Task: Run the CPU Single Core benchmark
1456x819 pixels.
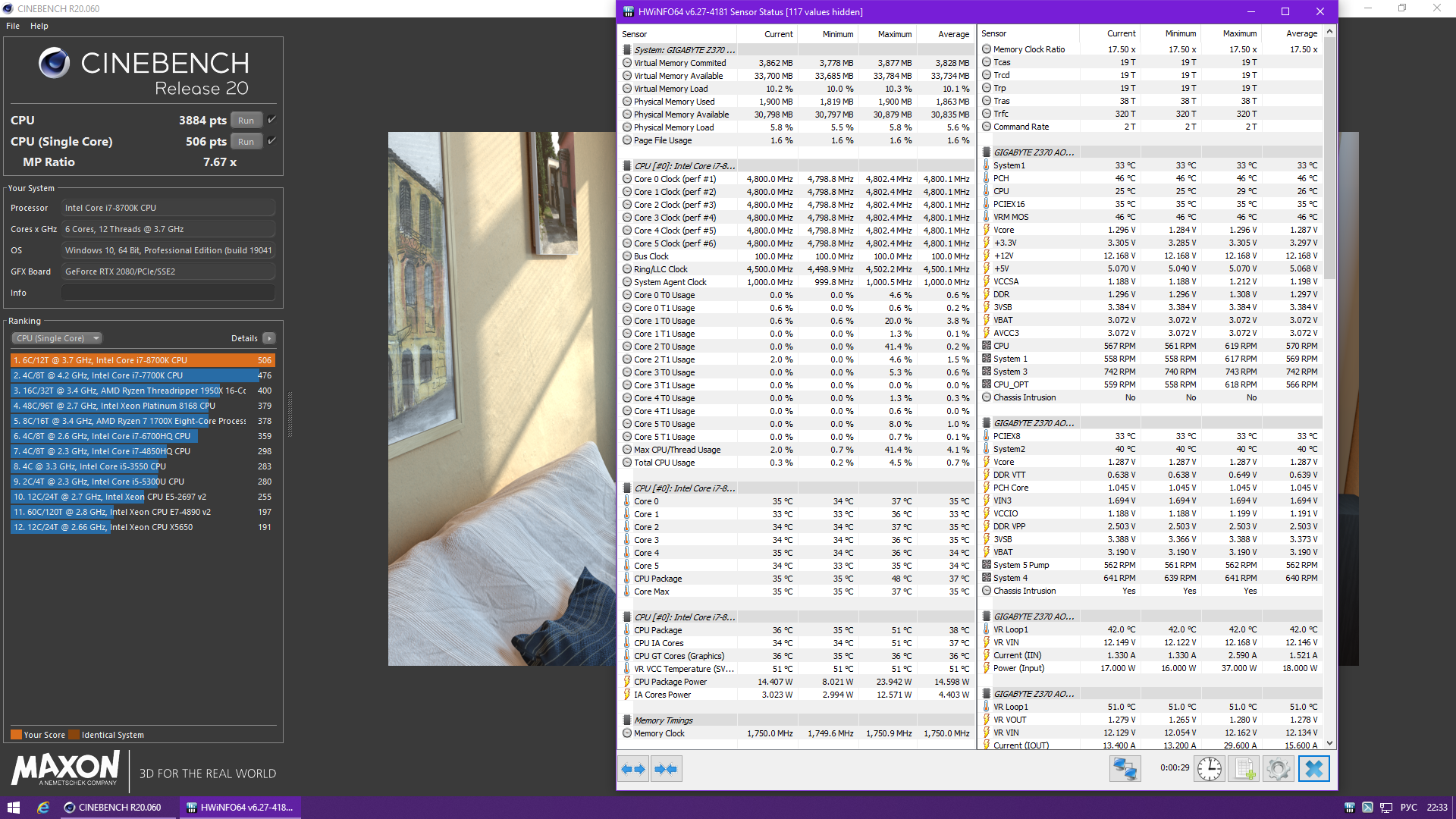Action: coord(246,142)
